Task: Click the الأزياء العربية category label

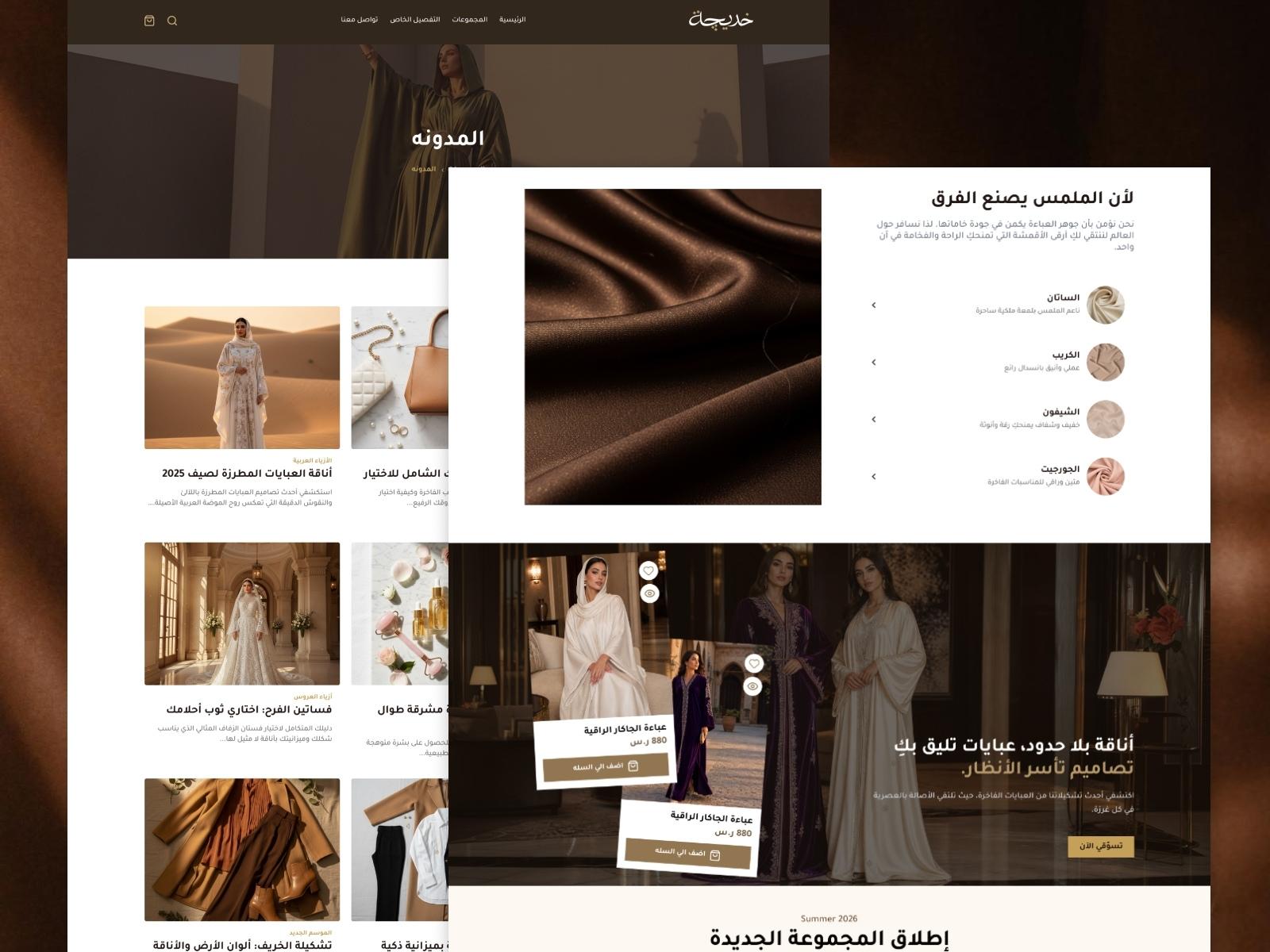Action: pyautogui.click(x=313, y=460)
